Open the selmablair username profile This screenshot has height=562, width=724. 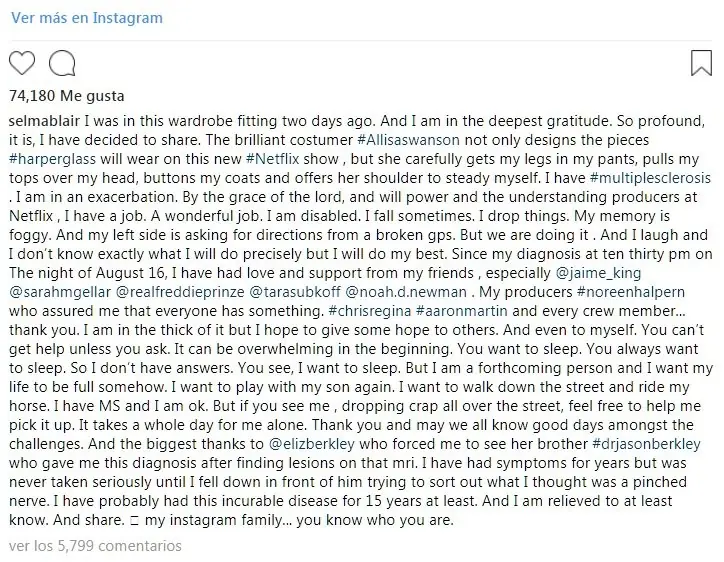(x=44, y=121)
